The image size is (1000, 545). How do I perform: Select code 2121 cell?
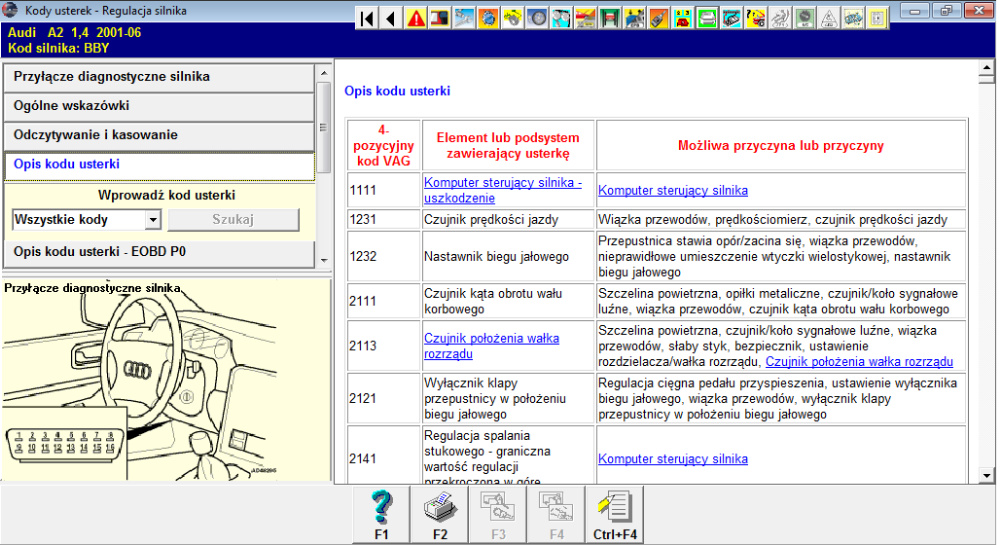[383, 398]
